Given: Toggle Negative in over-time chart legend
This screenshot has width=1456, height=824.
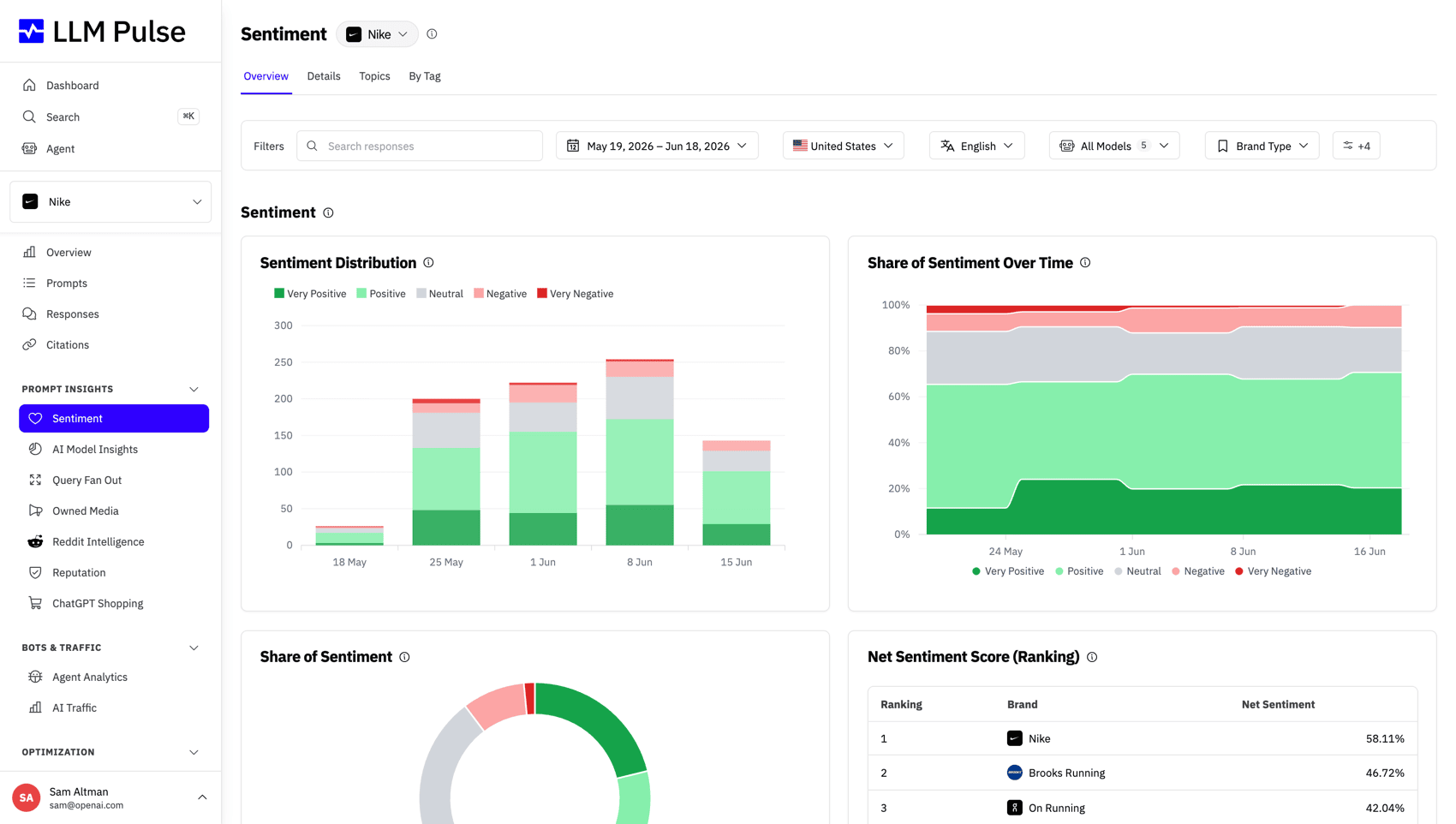Looking at the screenshot, I should [1198, 571].
